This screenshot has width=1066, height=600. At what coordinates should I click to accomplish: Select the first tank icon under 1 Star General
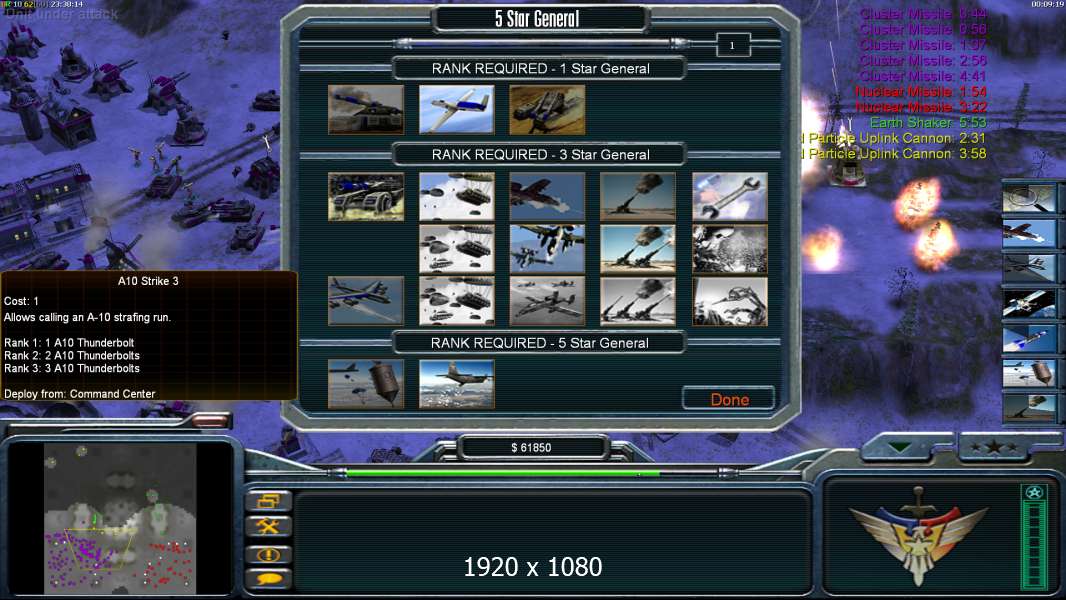point(366,109)
